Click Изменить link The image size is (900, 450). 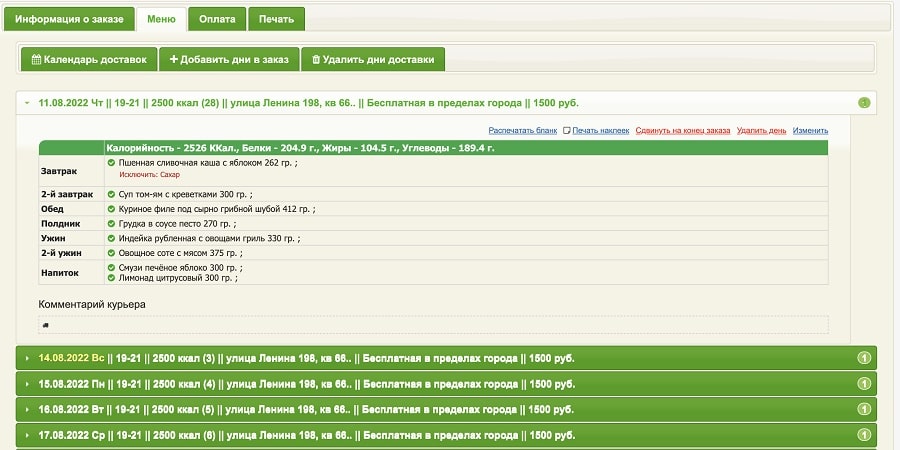pos(810,131)
